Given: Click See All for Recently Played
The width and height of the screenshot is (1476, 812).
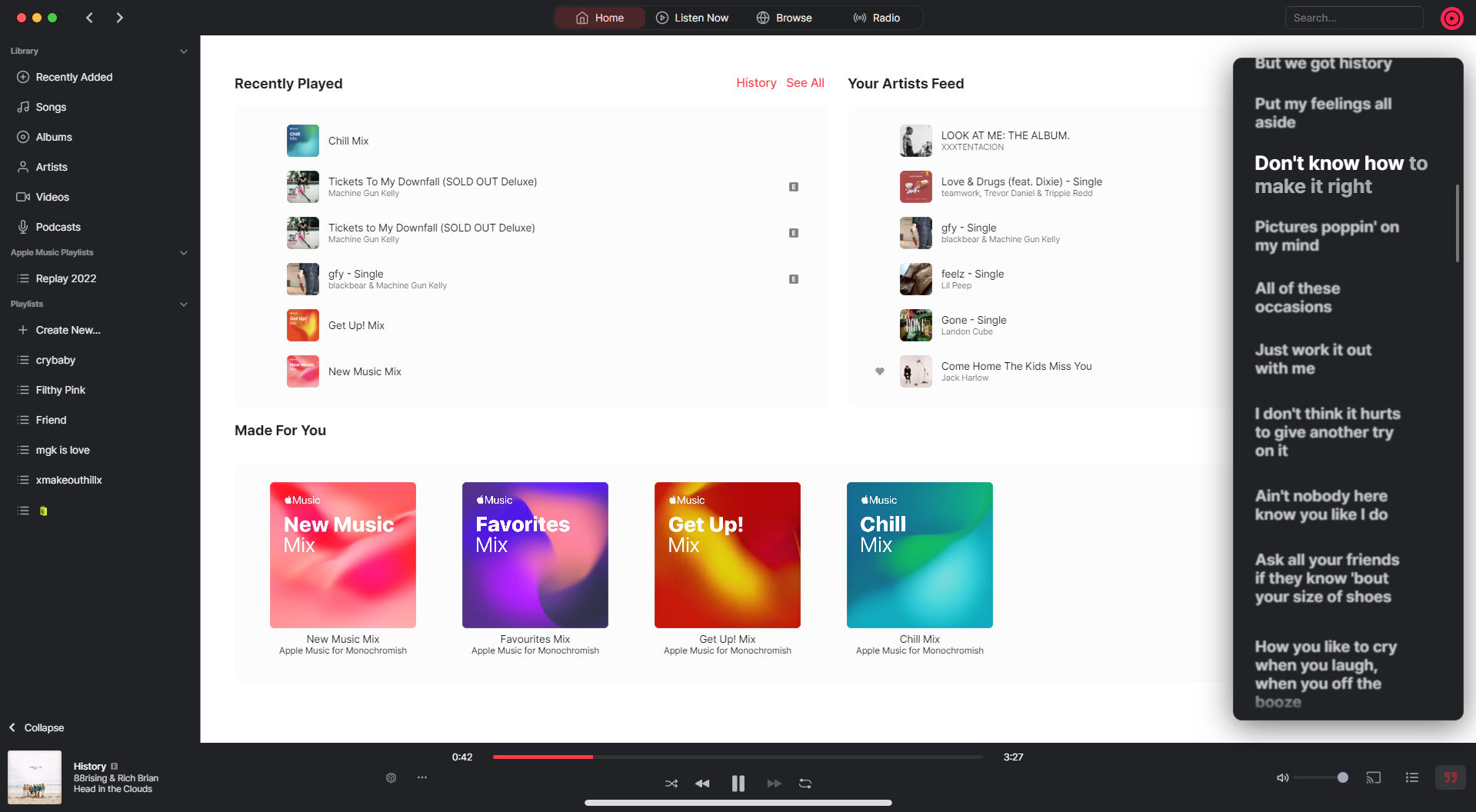Looking at the screenshot, I should 805,83.
